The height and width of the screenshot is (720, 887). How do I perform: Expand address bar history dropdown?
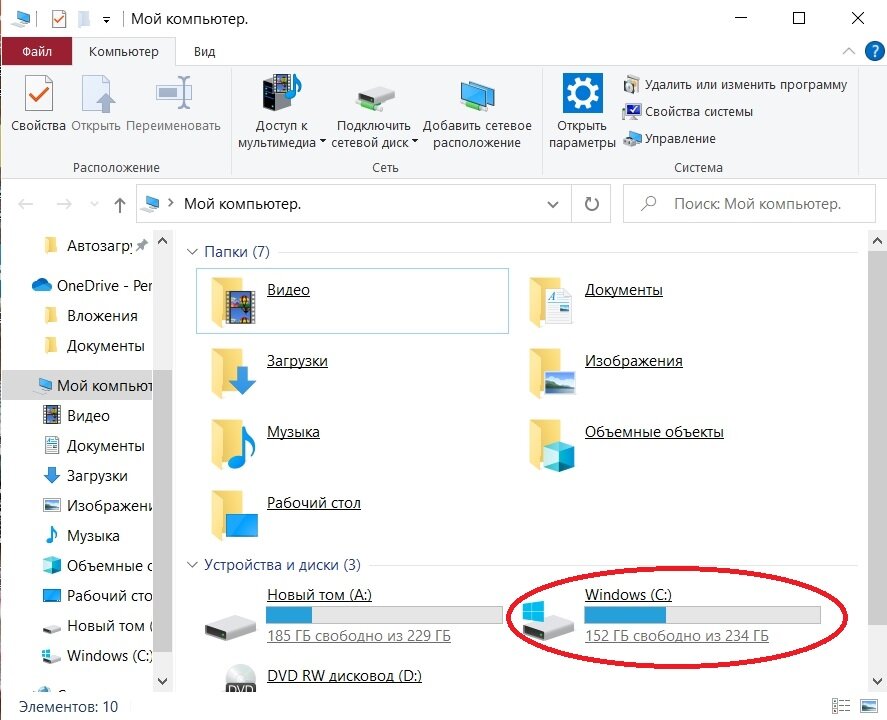553,204
